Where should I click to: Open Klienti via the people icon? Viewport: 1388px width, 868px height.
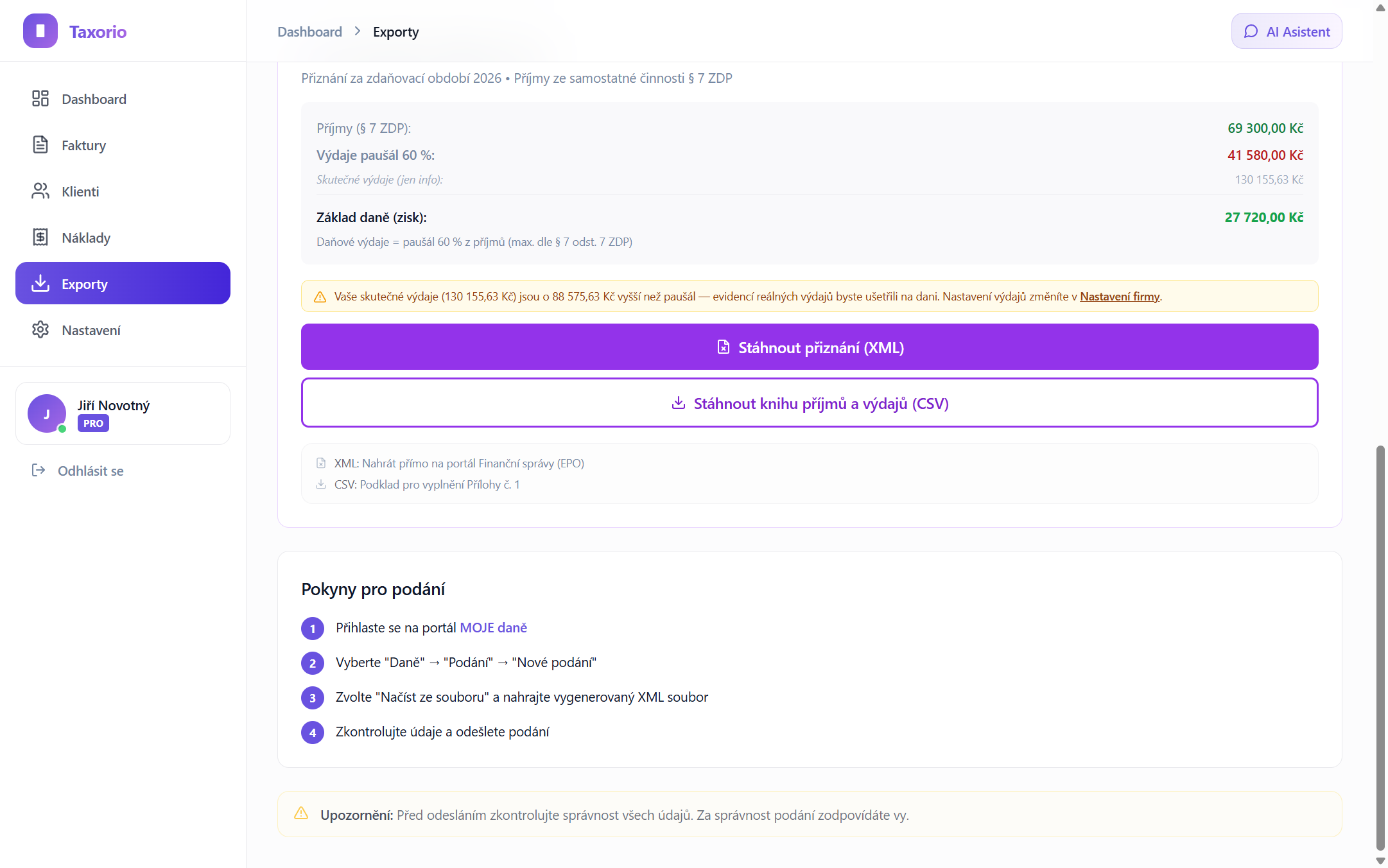click(40, 191)
